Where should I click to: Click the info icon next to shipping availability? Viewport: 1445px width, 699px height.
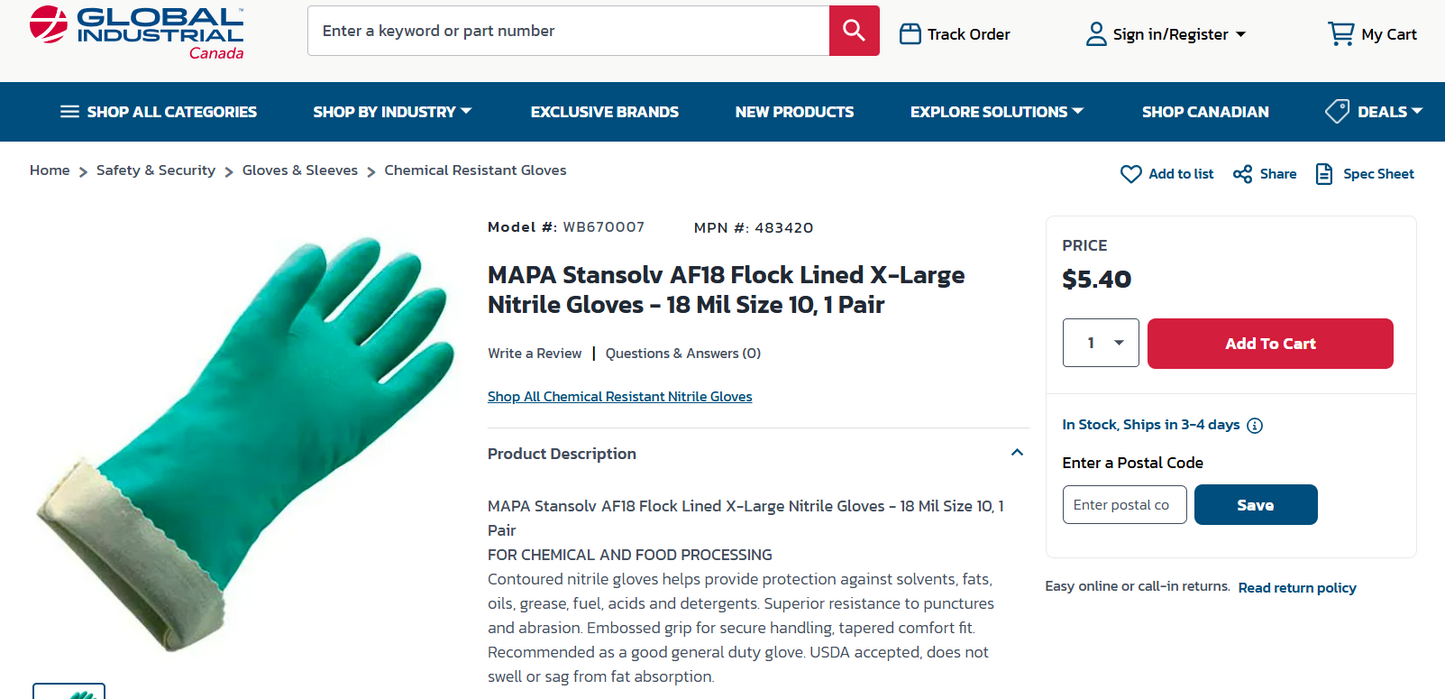pos(1255,425)
